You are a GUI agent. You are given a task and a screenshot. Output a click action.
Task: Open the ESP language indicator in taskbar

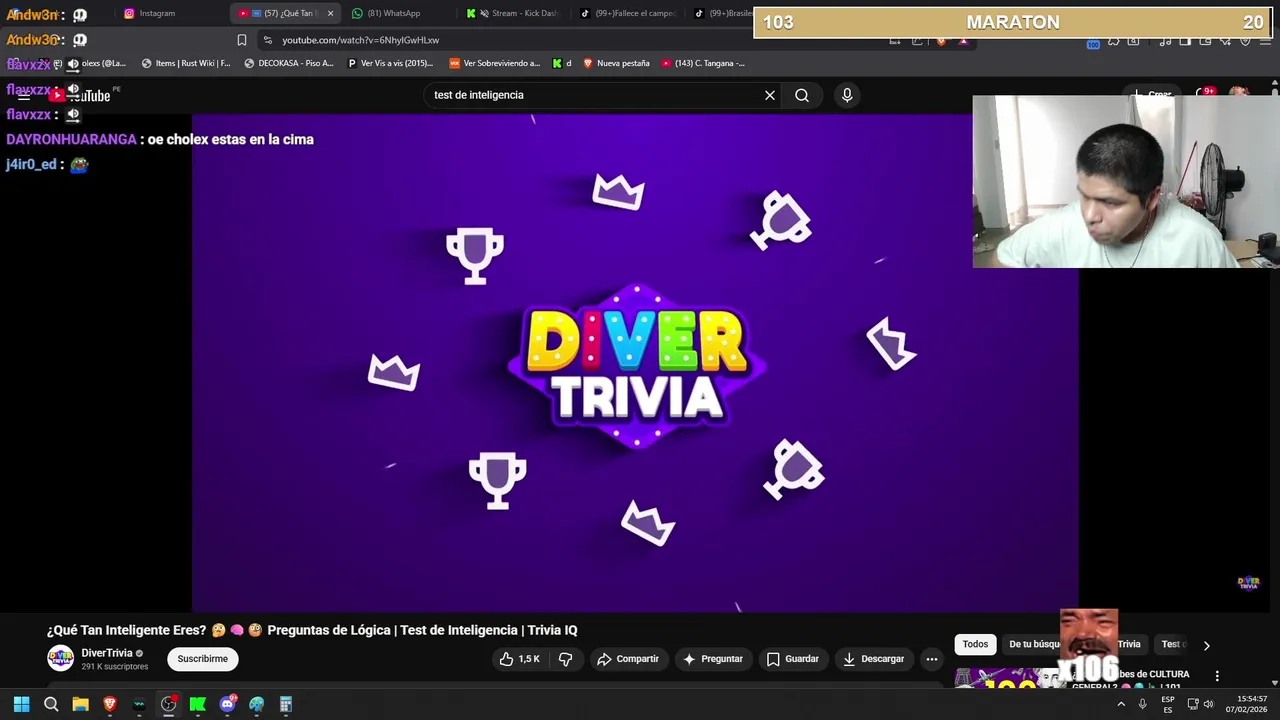[x=1168, y=704]
